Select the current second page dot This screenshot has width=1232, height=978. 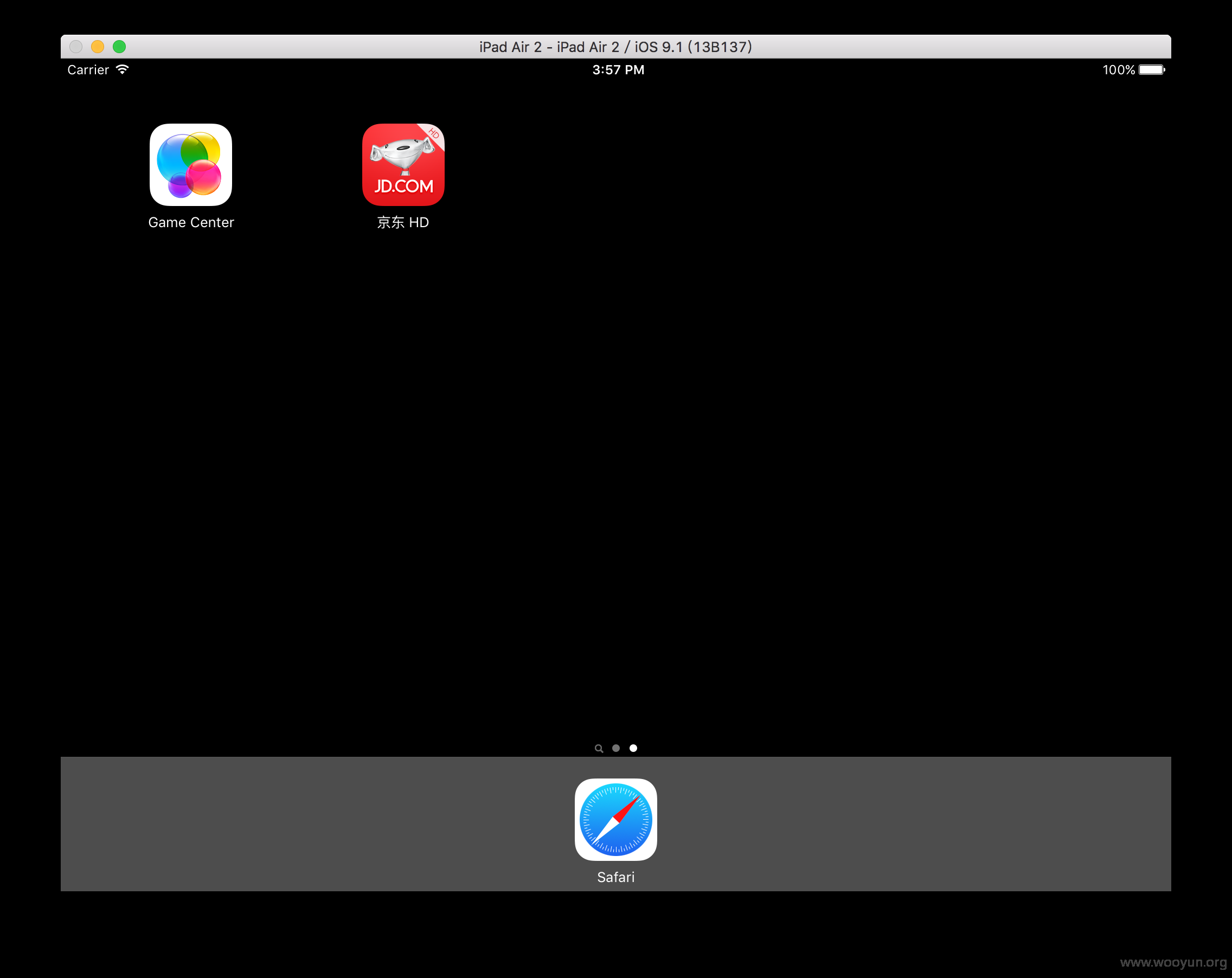pyautogui.click(x=633, y=748)
